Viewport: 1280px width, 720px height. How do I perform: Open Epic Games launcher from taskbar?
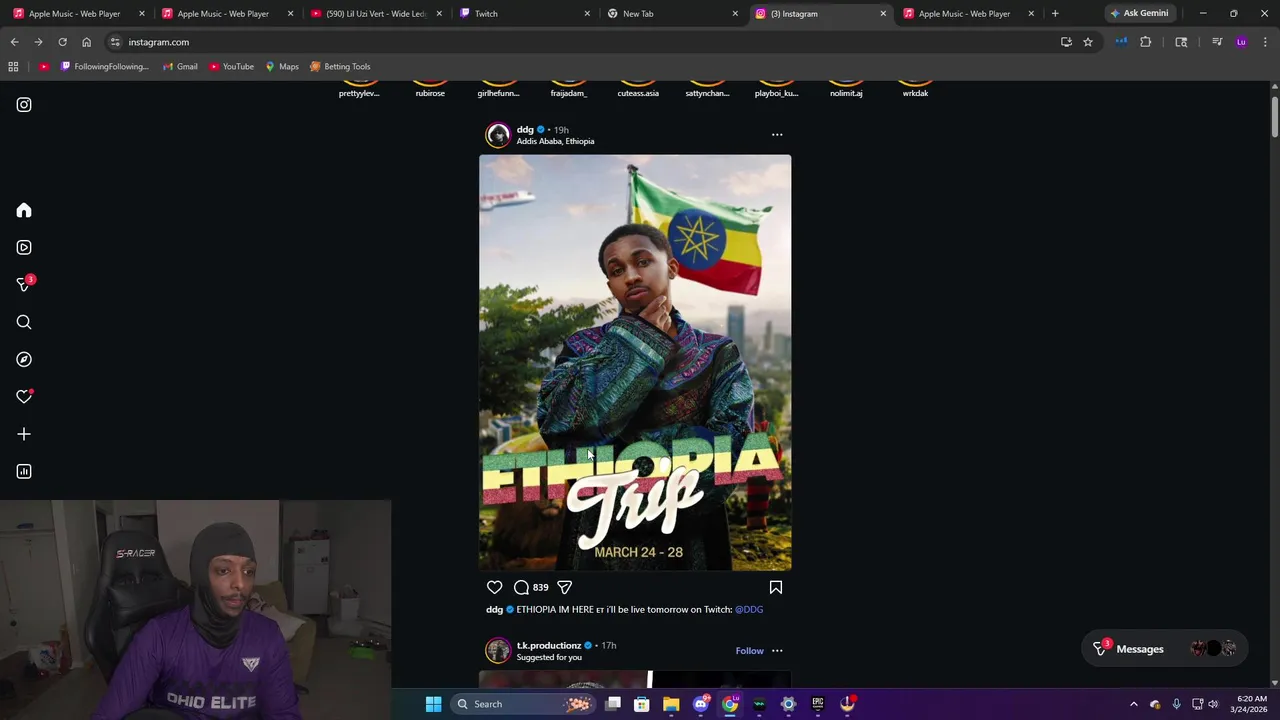818,704
